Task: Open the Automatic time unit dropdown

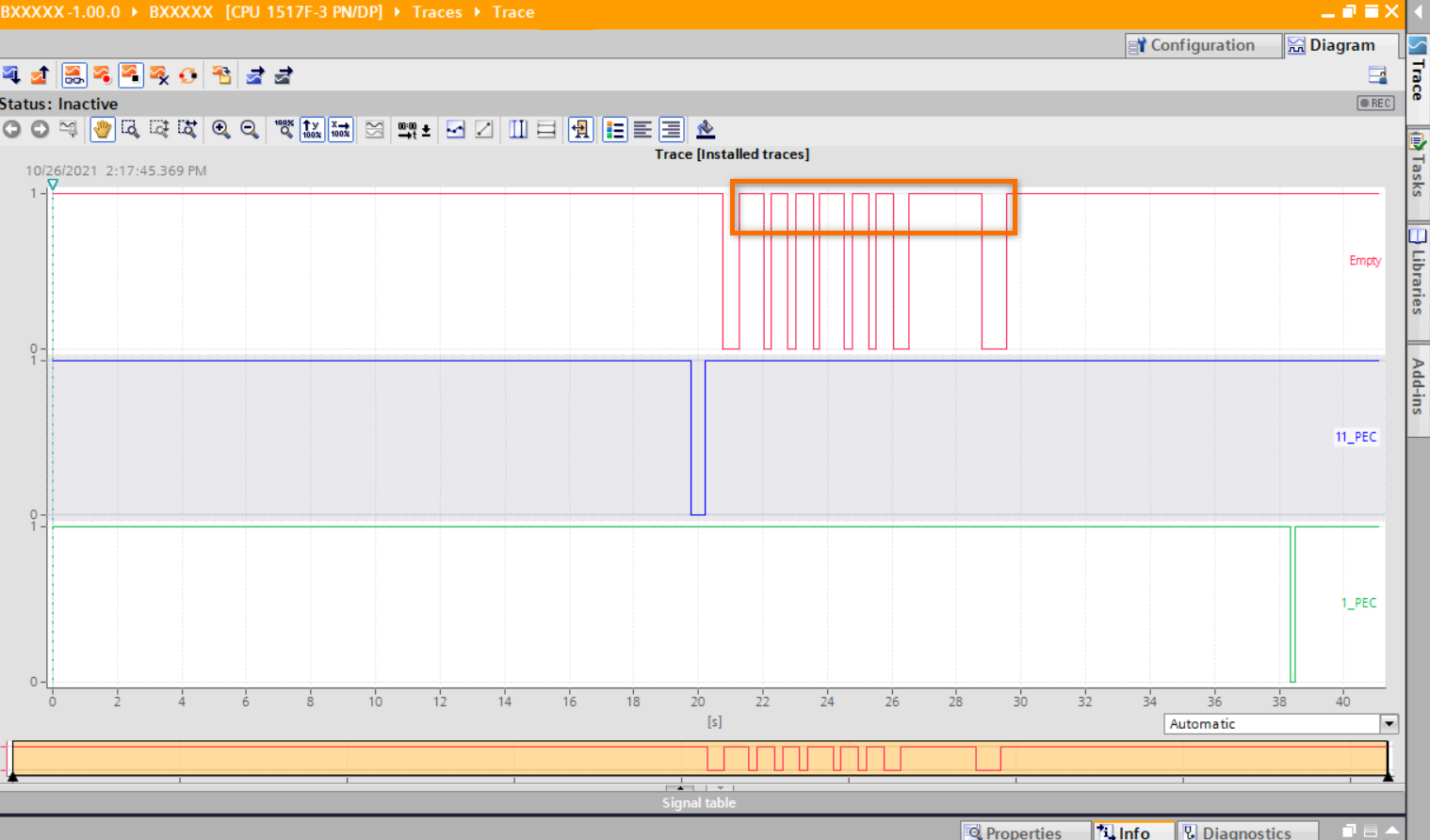Action: (x=1389, y=724)
